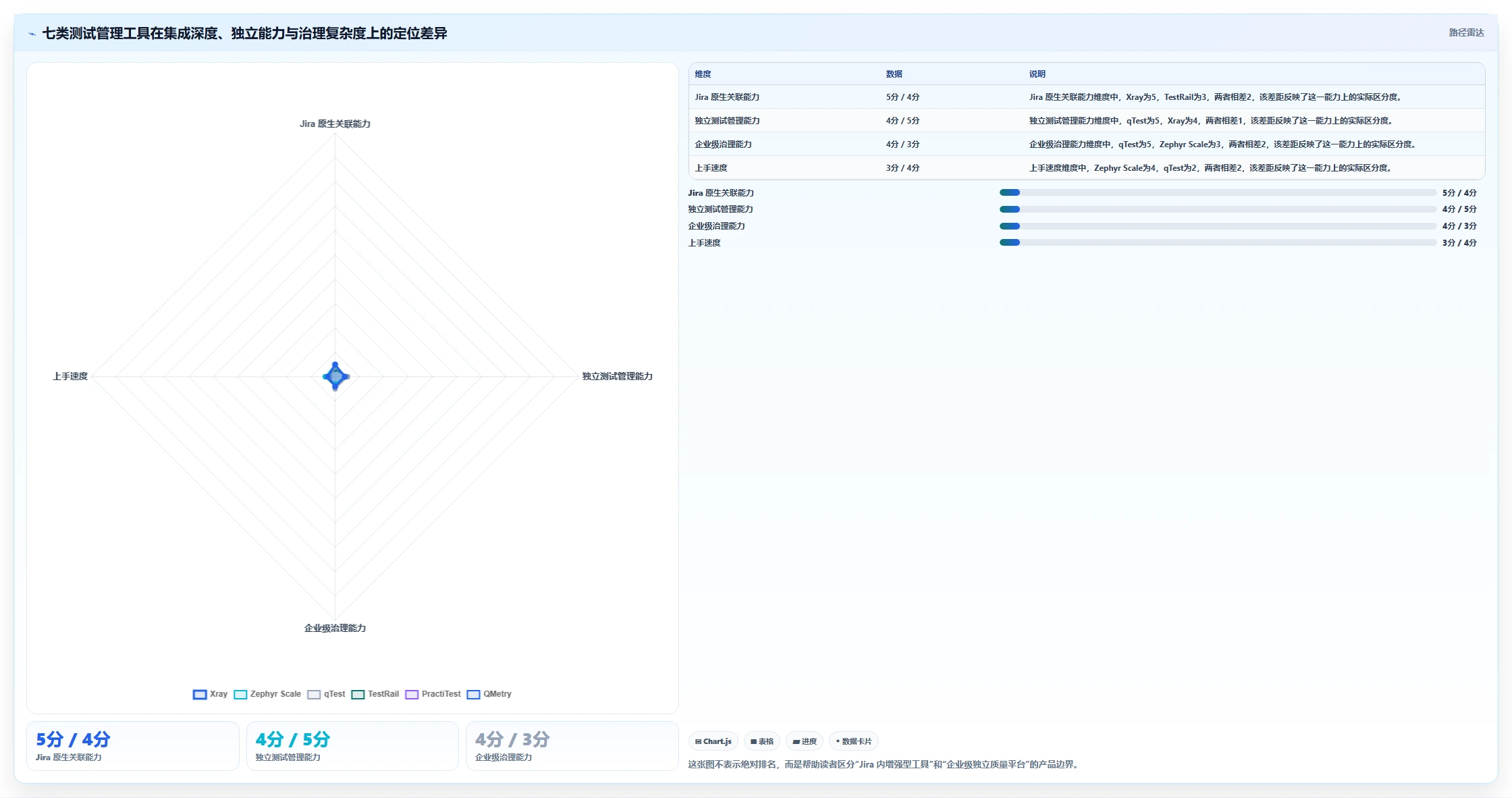Image resolution: width=1512 pixels, height=798 pixels.
Task: Click the 路径雷达 tag in header
Action: click(x=1466, y=32)
